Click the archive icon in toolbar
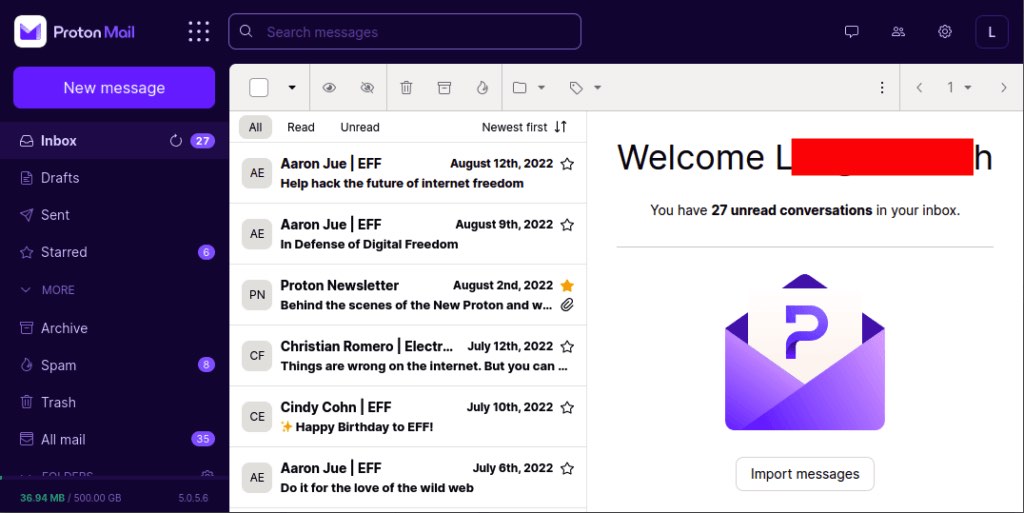1024x513 pixels. pyautogui.click(x=444, y=88)
